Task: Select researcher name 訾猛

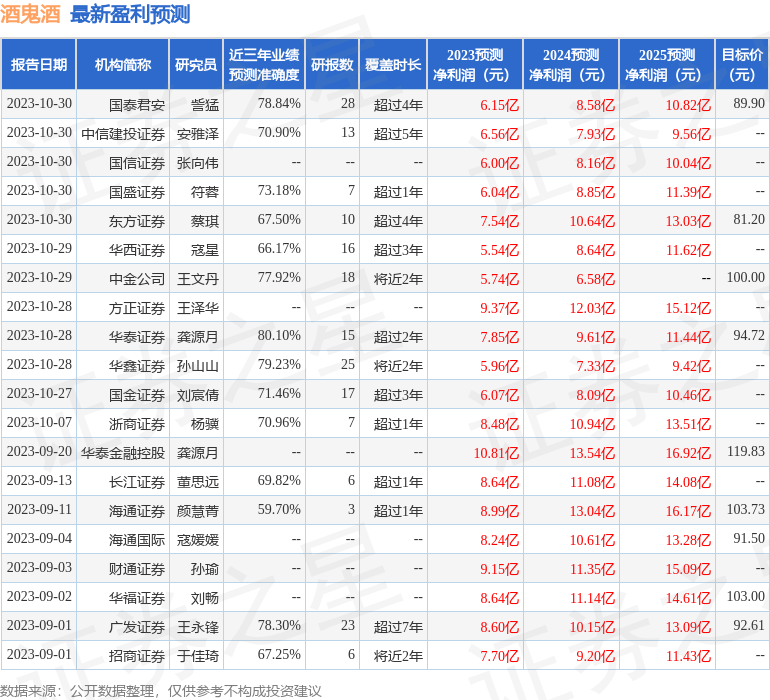Action: click(205, 105)
